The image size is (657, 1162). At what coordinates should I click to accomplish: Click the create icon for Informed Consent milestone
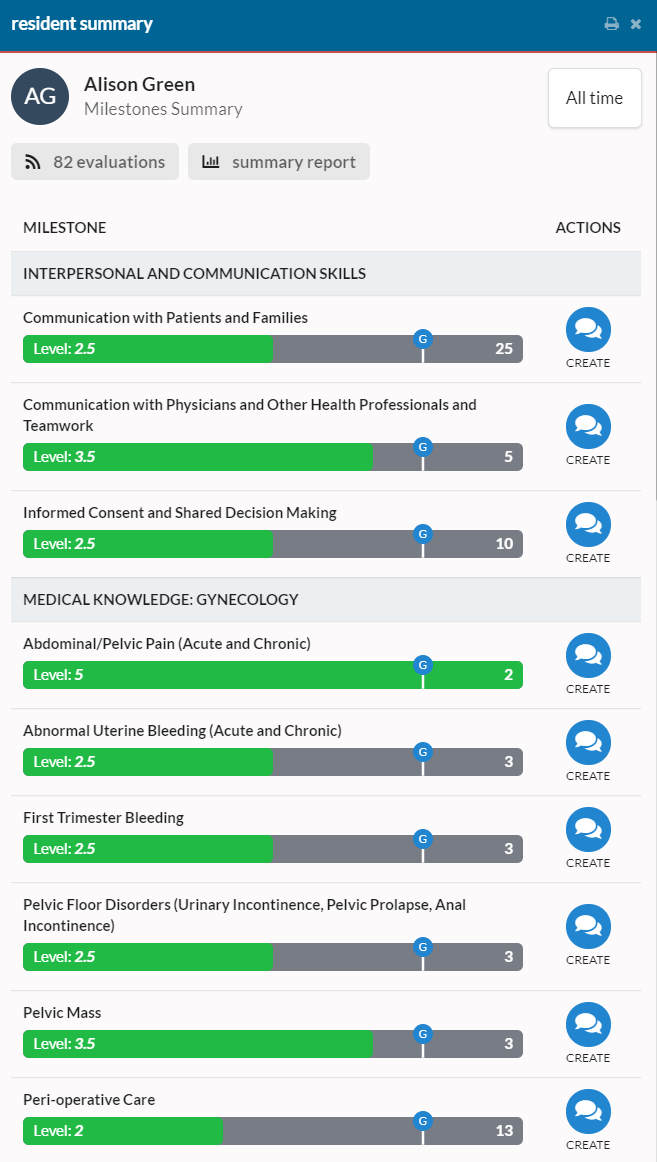[x=588, y=524]
